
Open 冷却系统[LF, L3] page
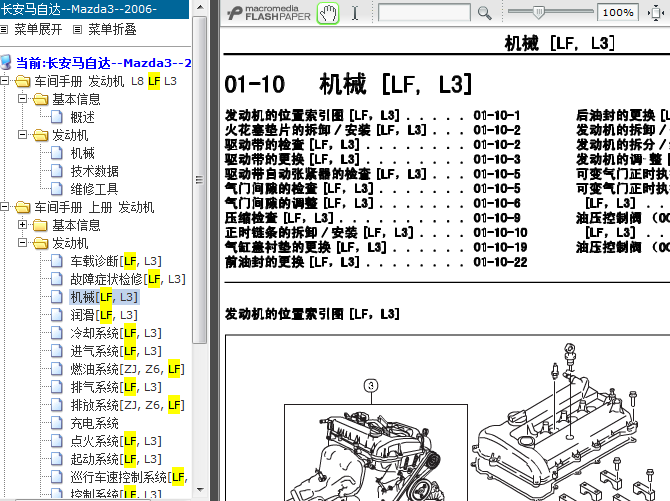coord(116,333)
